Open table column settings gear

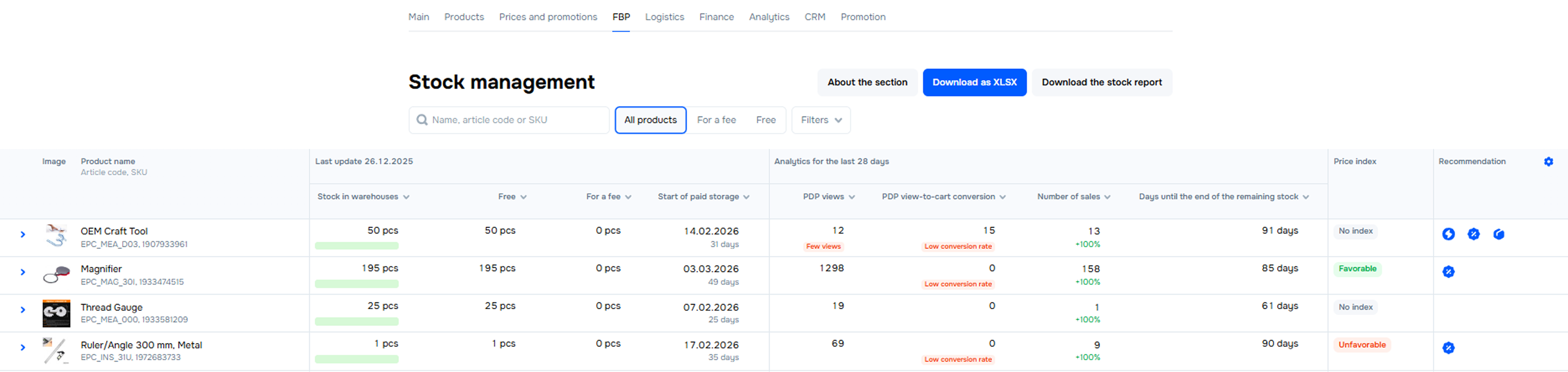(1548, 161)
